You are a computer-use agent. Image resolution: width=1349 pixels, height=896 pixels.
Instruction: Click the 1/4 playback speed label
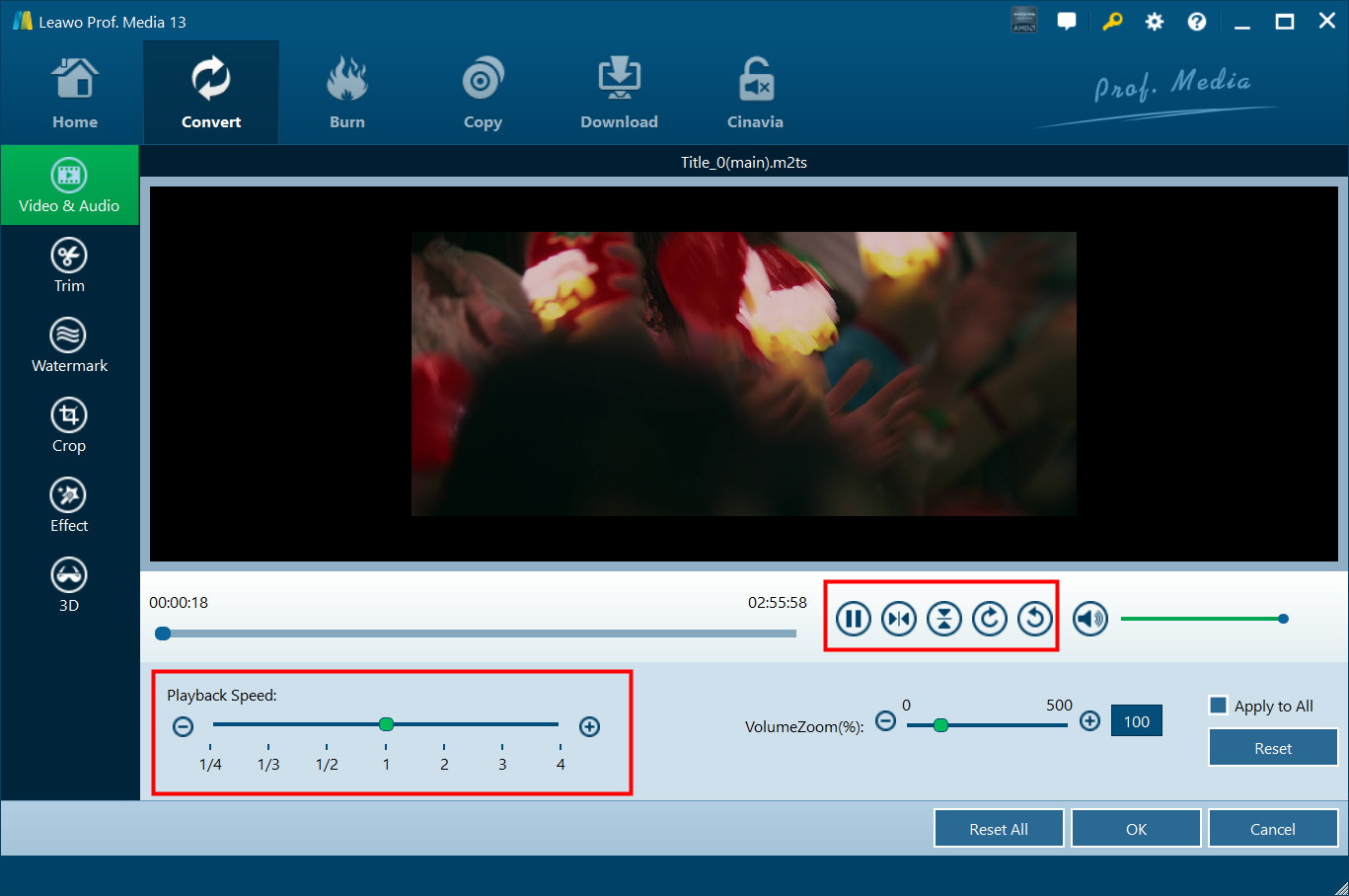tap(210, 764)
